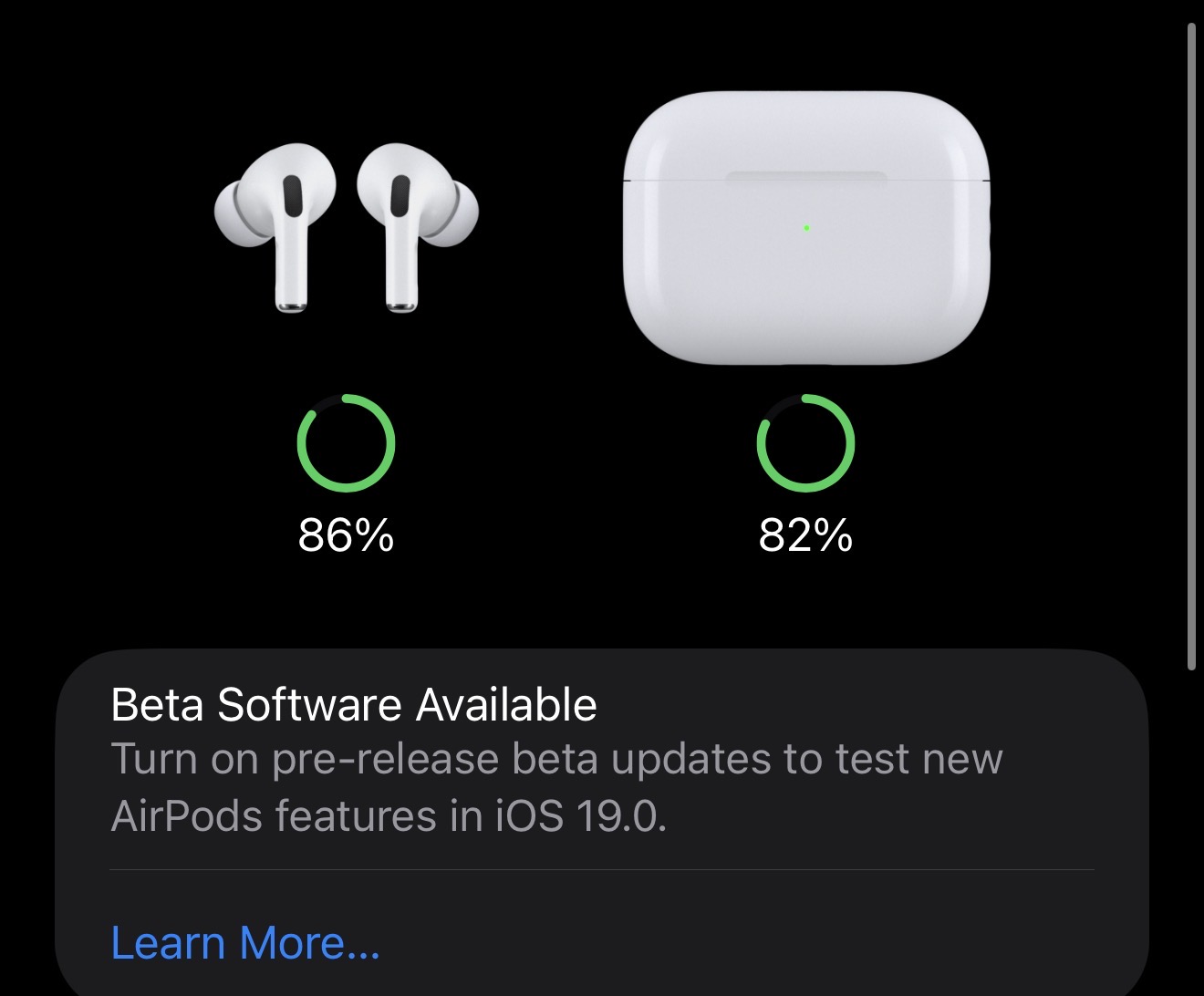The width and height of the screenshot is (1204, 996).
Task: Tap the silicone ear tip of the left AirPod
Action: [229, 212]
